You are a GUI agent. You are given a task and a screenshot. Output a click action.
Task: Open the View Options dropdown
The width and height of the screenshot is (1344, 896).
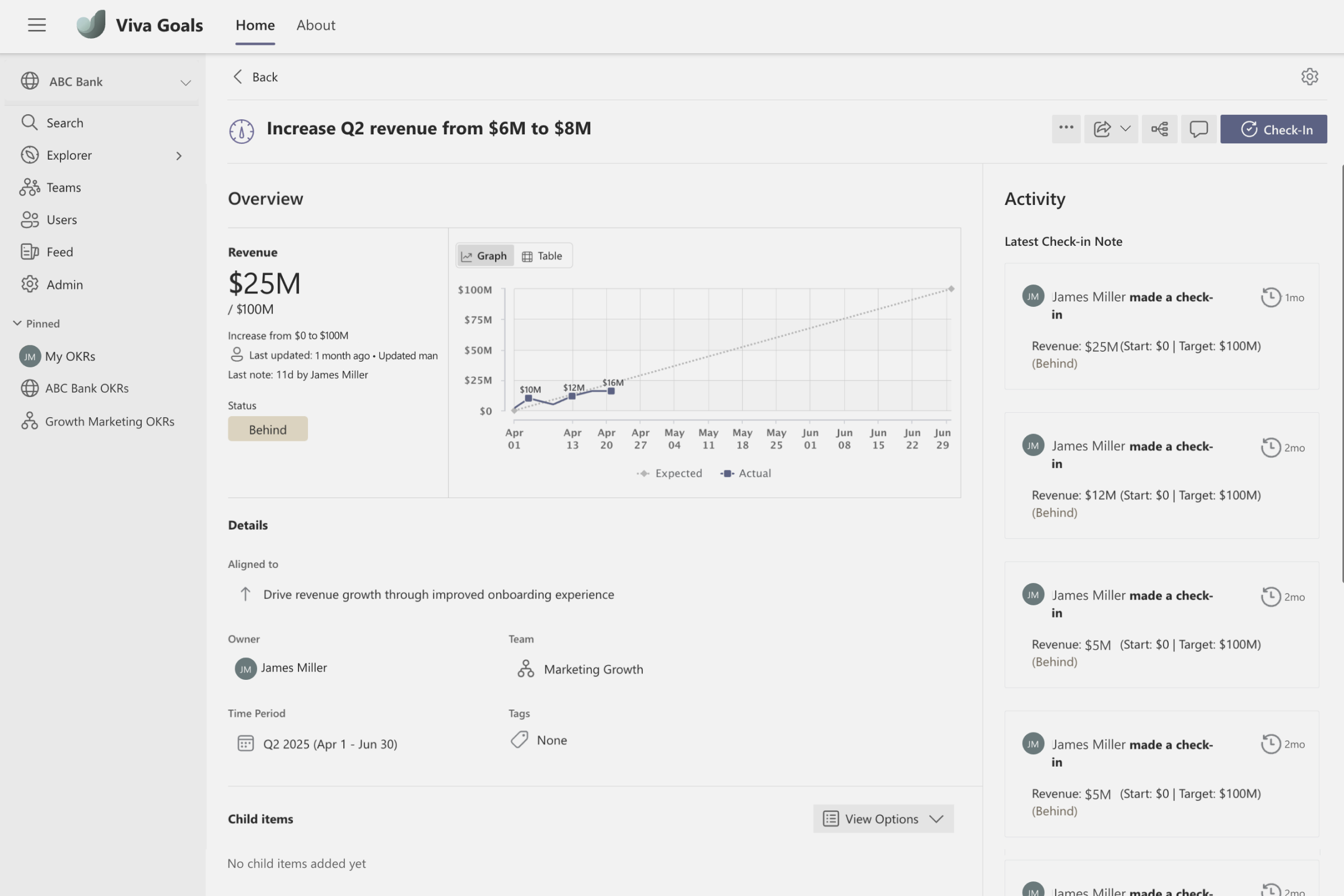click(x=883, y=818)
